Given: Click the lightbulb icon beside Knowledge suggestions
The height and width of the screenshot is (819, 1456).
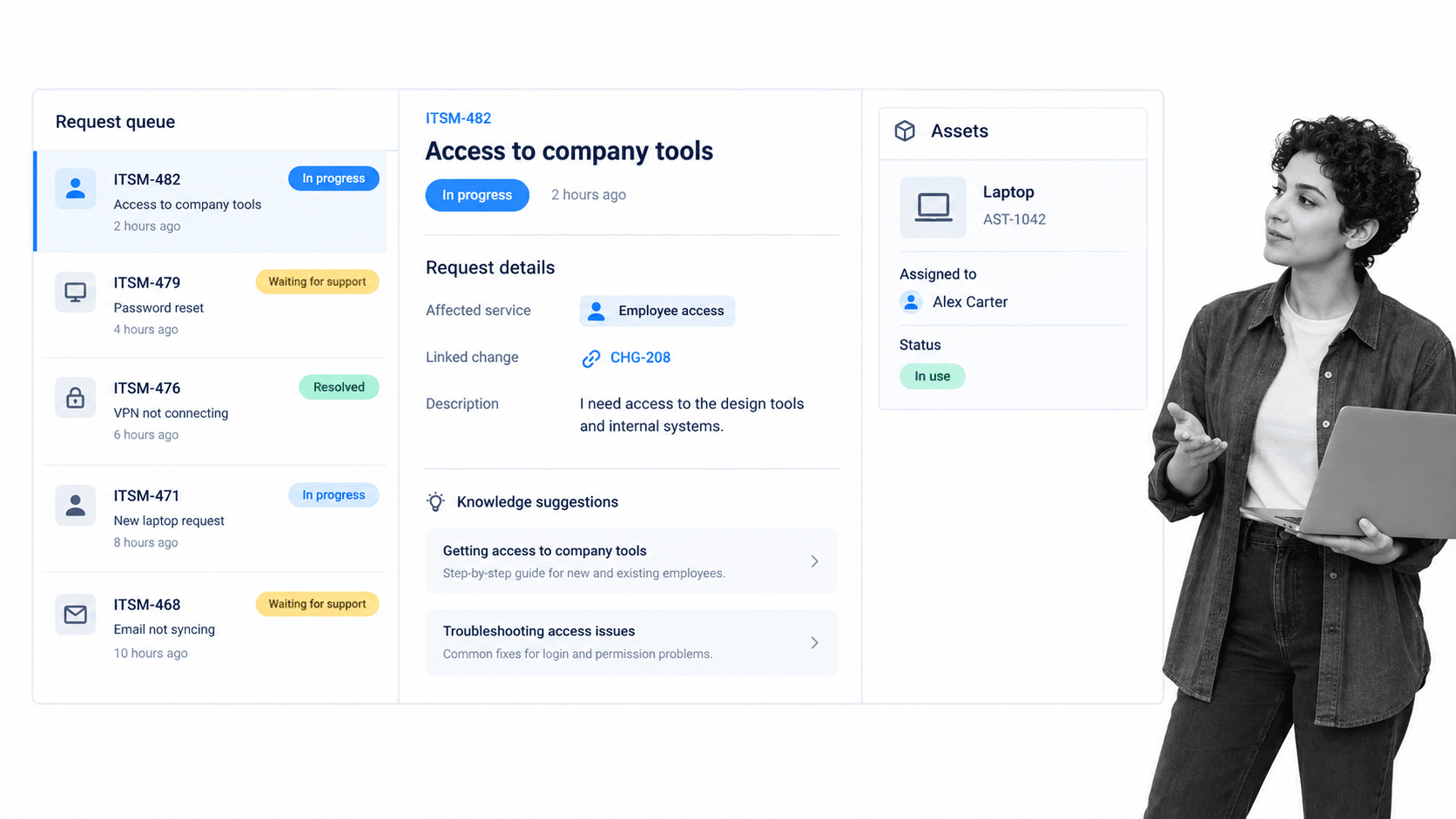Looking at the screenshot, I should point(435,501).
